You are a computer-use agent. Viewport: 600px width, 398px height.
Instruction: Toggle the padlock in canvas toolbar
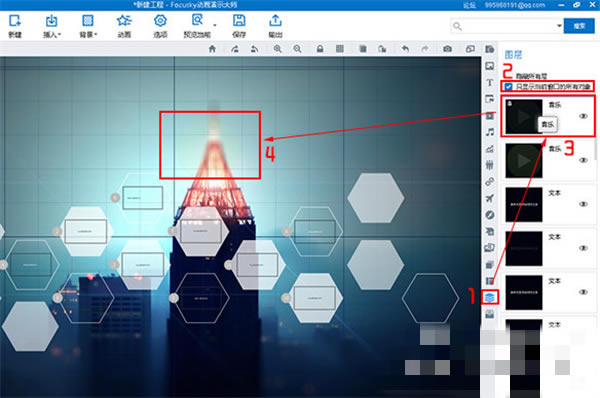click(320, 49)
